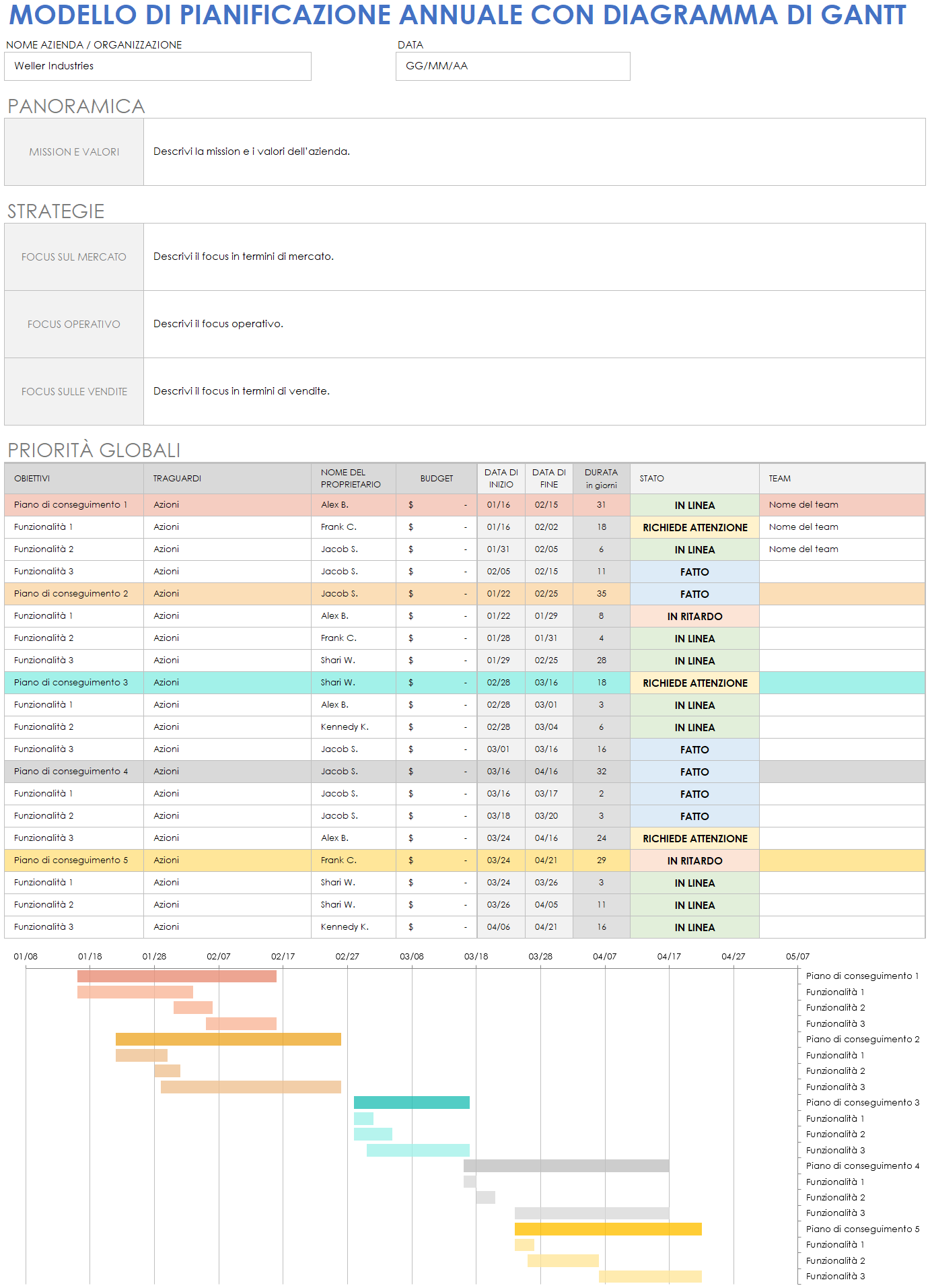Click Gantt axis date label 05/07
Viewport: 930px width, 1288px height.
click(x=797, y=957)
